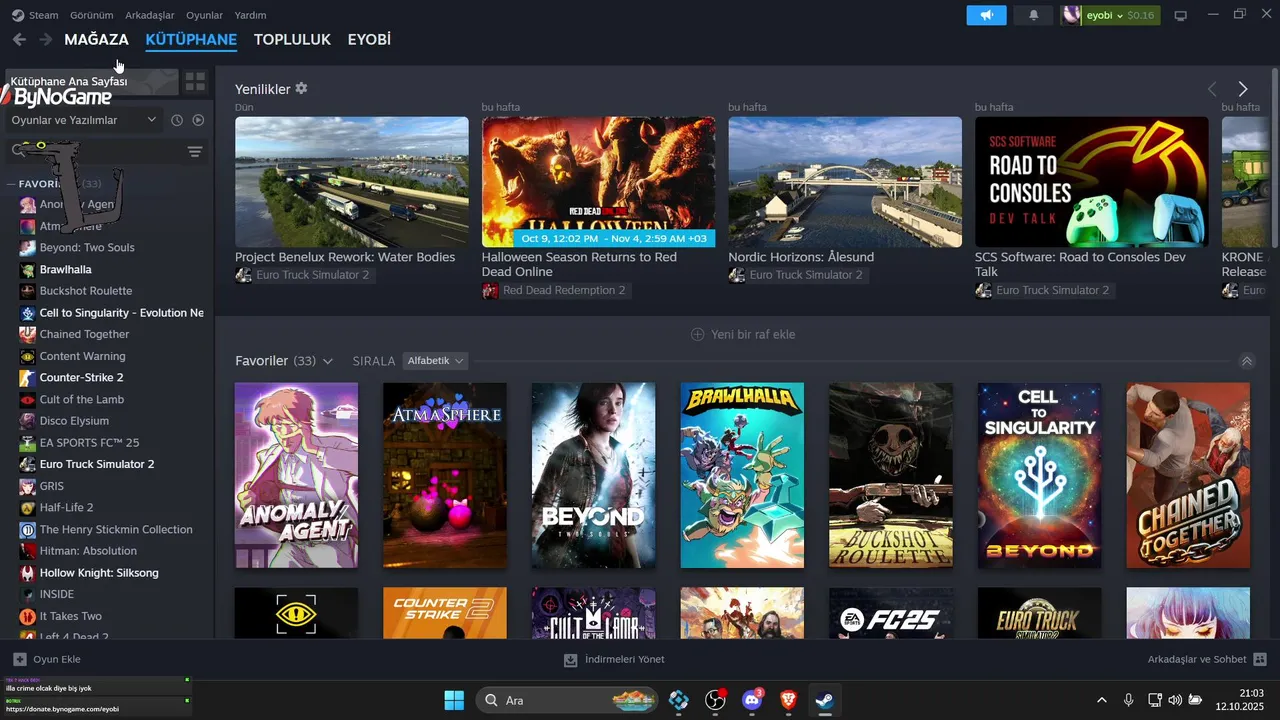Viewport: 1280px width, 720px height.
Task: Select Beyond: Two Souls in sidebar
Action: point(87,247)
